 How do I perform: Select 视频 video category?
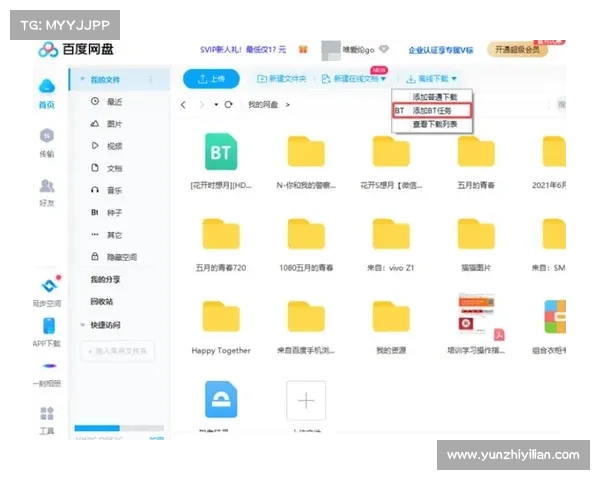pyautogui.click(x=106, y=146)
